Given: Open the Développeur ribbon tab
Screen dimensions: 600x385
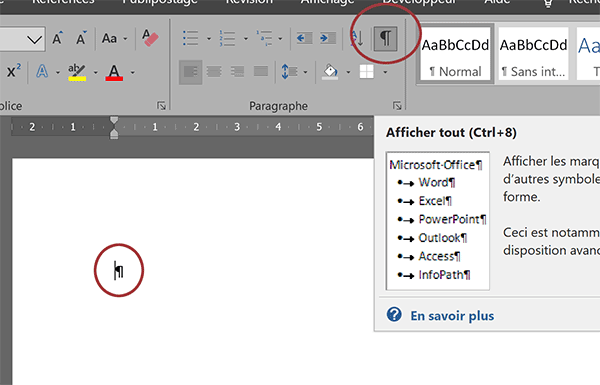Looking at the screenshot, I should click(x=419, y=2).
